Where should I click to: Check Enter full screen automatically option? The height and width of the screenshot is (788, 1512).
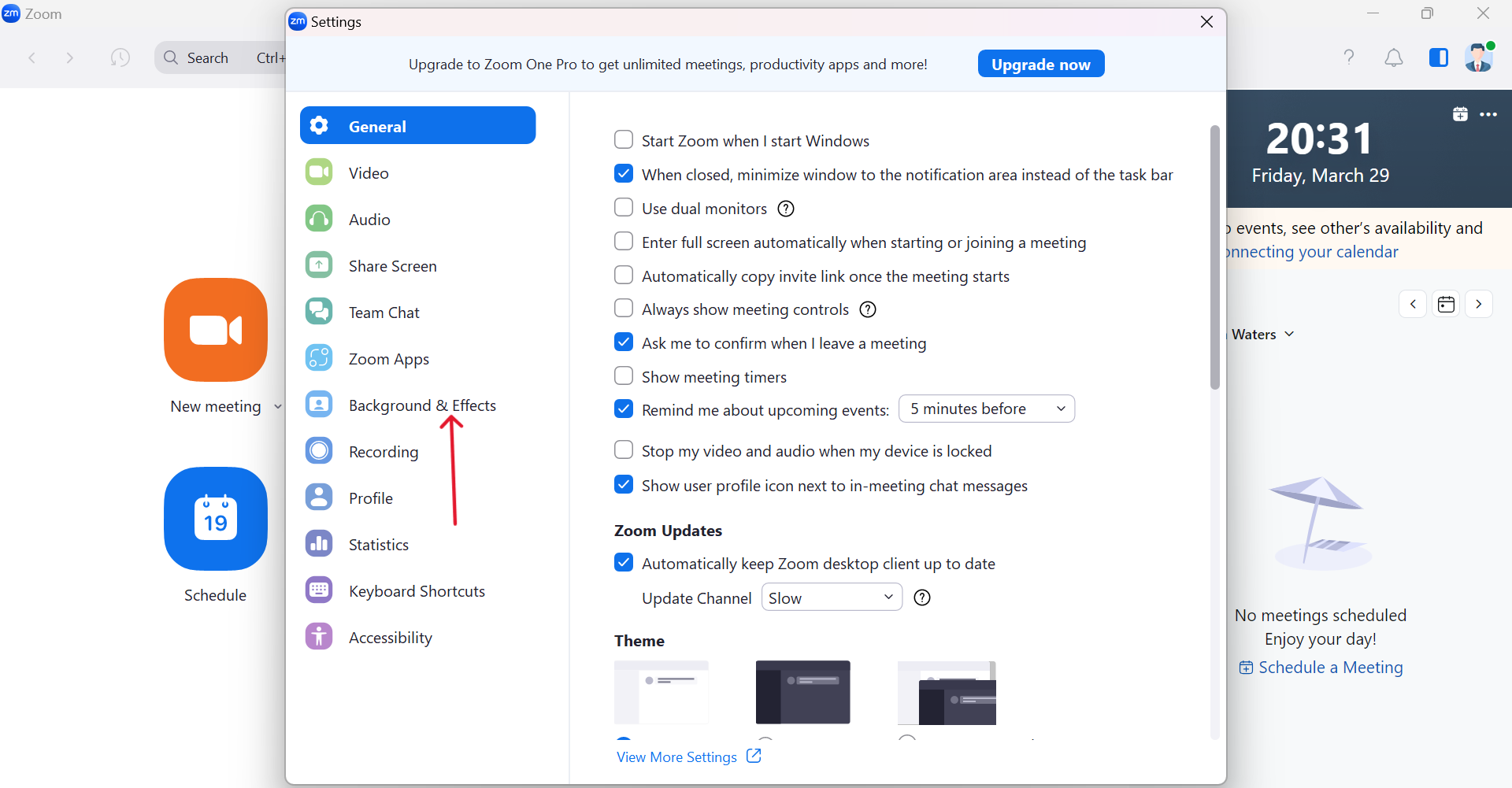[x=624, y=242]
